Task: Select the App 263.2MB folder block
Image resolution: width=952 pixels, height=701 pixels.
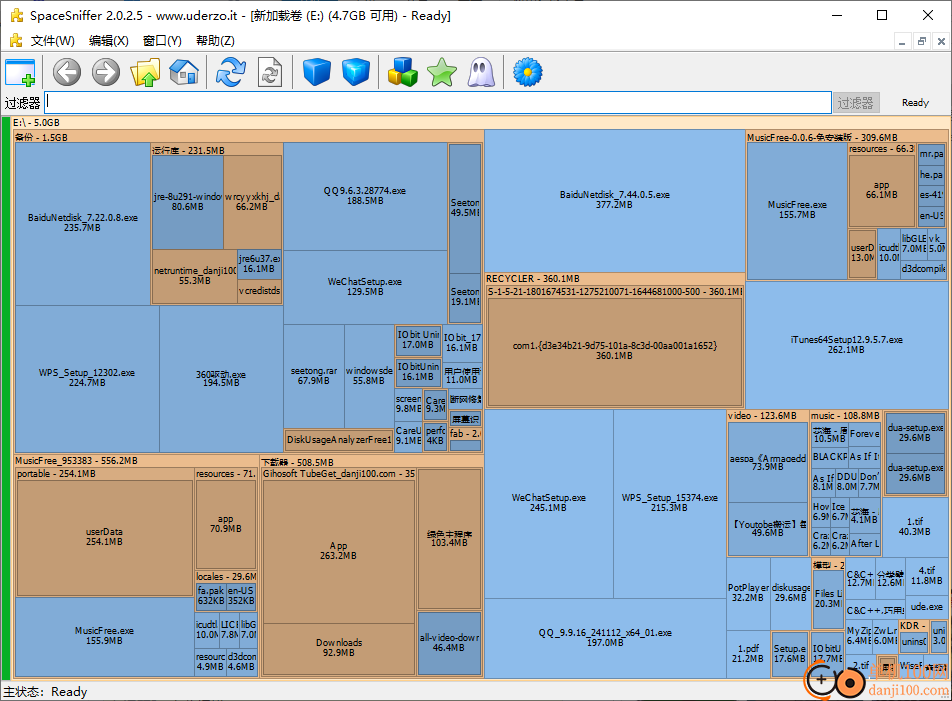Action: 338,550
